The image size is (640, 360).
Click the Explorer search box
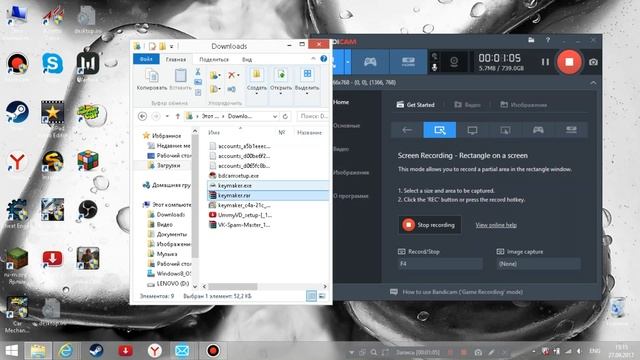[x=313, y=116]
